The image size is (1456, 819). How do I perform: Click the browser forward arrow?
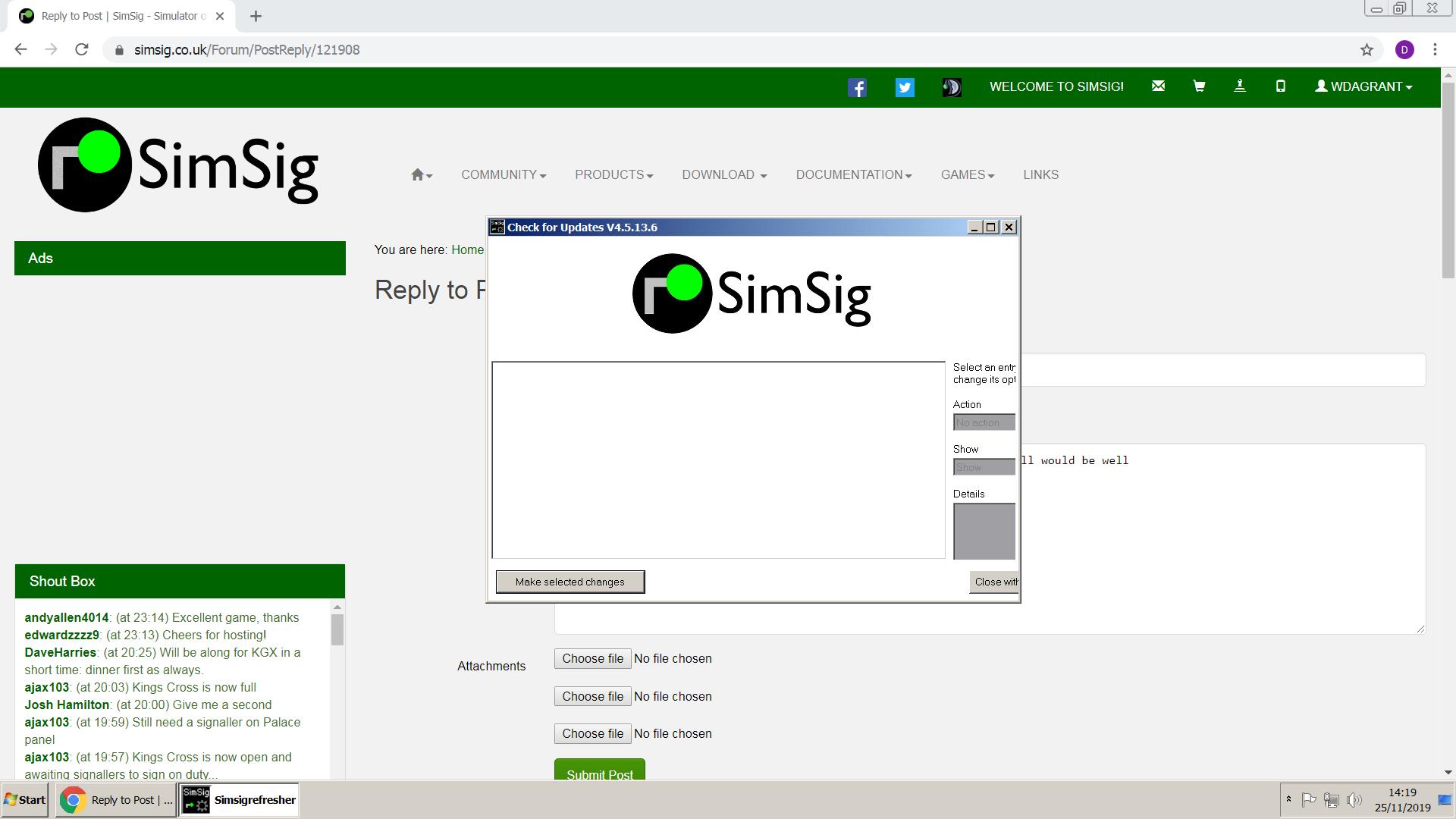click(x=51, y=50)
